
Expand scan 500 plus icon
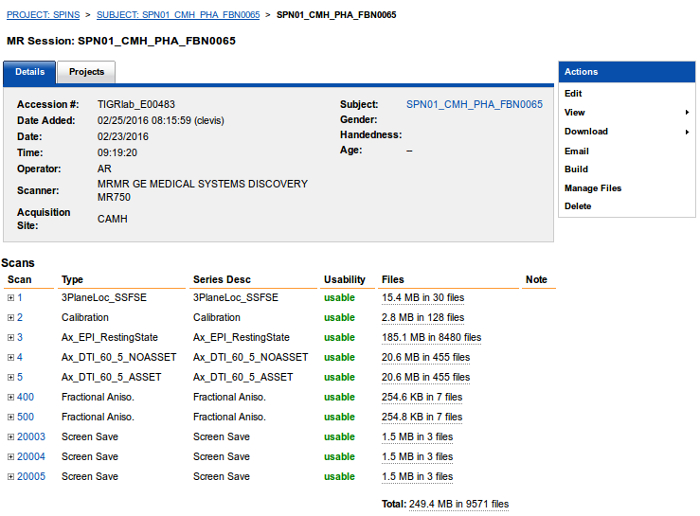pyautogui.click(x=11, y=417)
